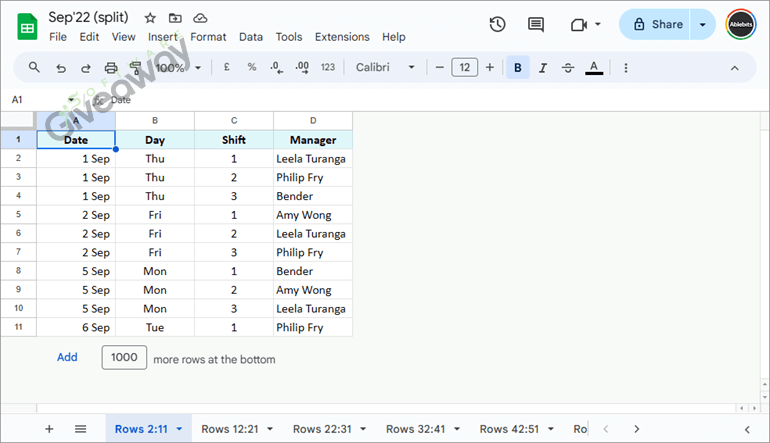The width and height of the screenshot is (770, 443).
Task: Click the Search menus magnifier icon
Action: pos(34,68)
